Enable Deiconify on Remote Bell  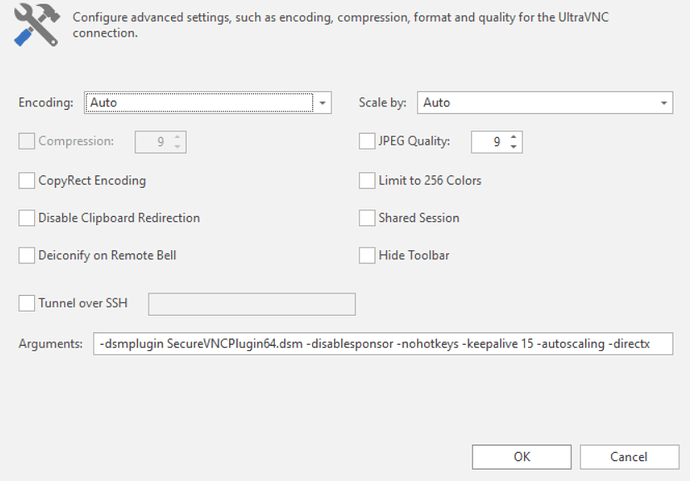27,255
